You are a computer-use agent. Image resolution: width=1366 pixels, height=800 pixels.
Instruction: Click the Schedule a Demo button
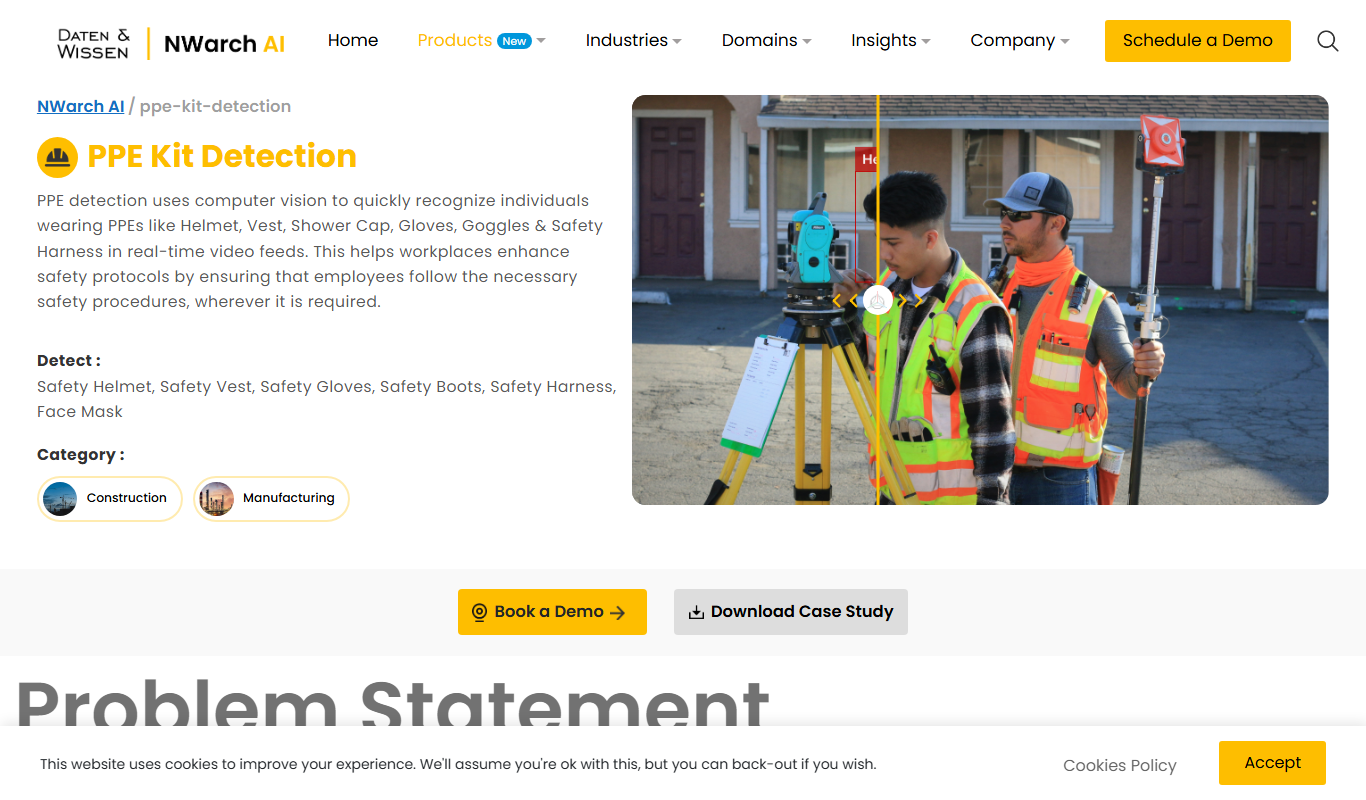tap(1197, 41)
